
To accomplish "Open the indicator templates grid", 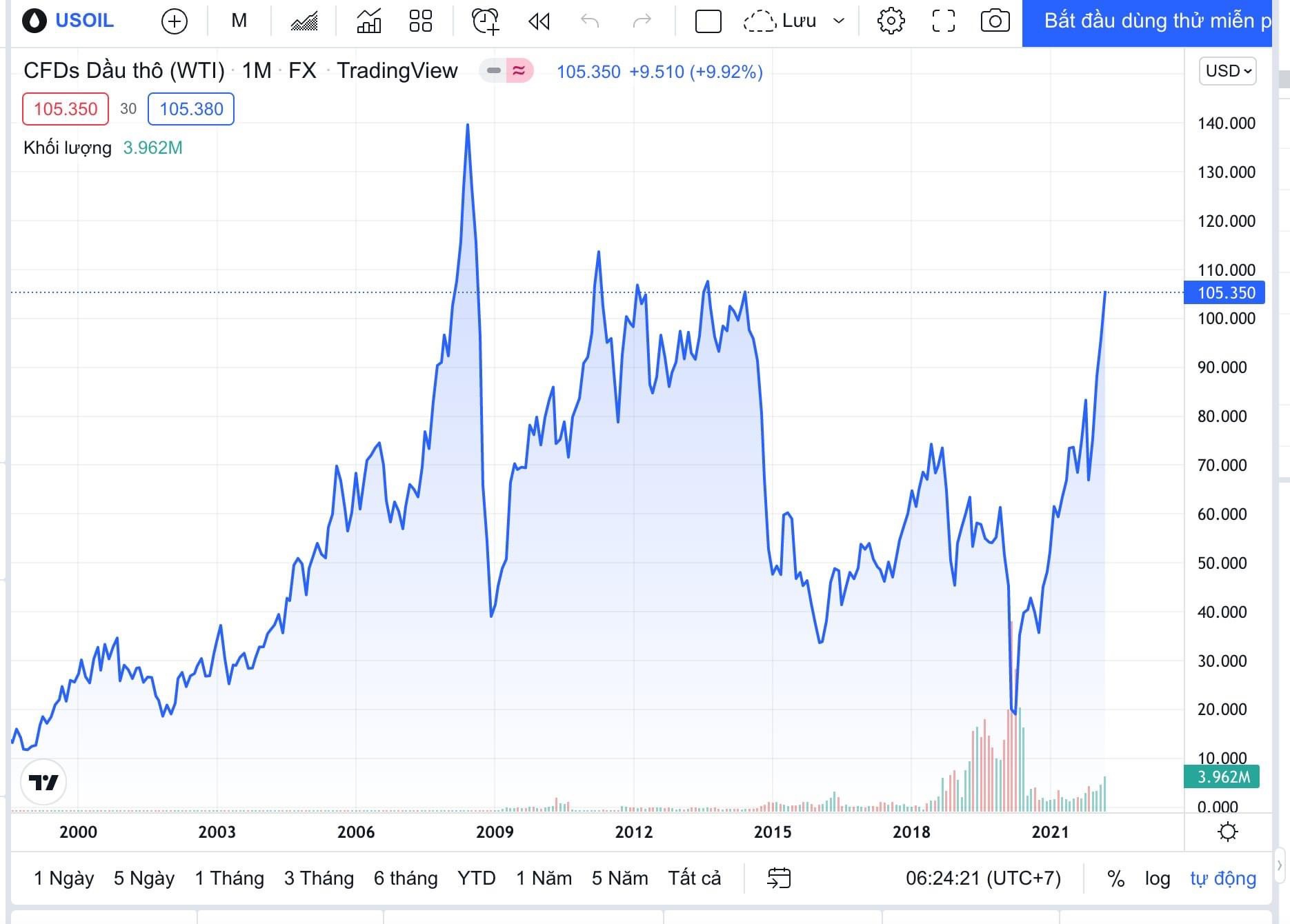I will (x=421, y=21).
